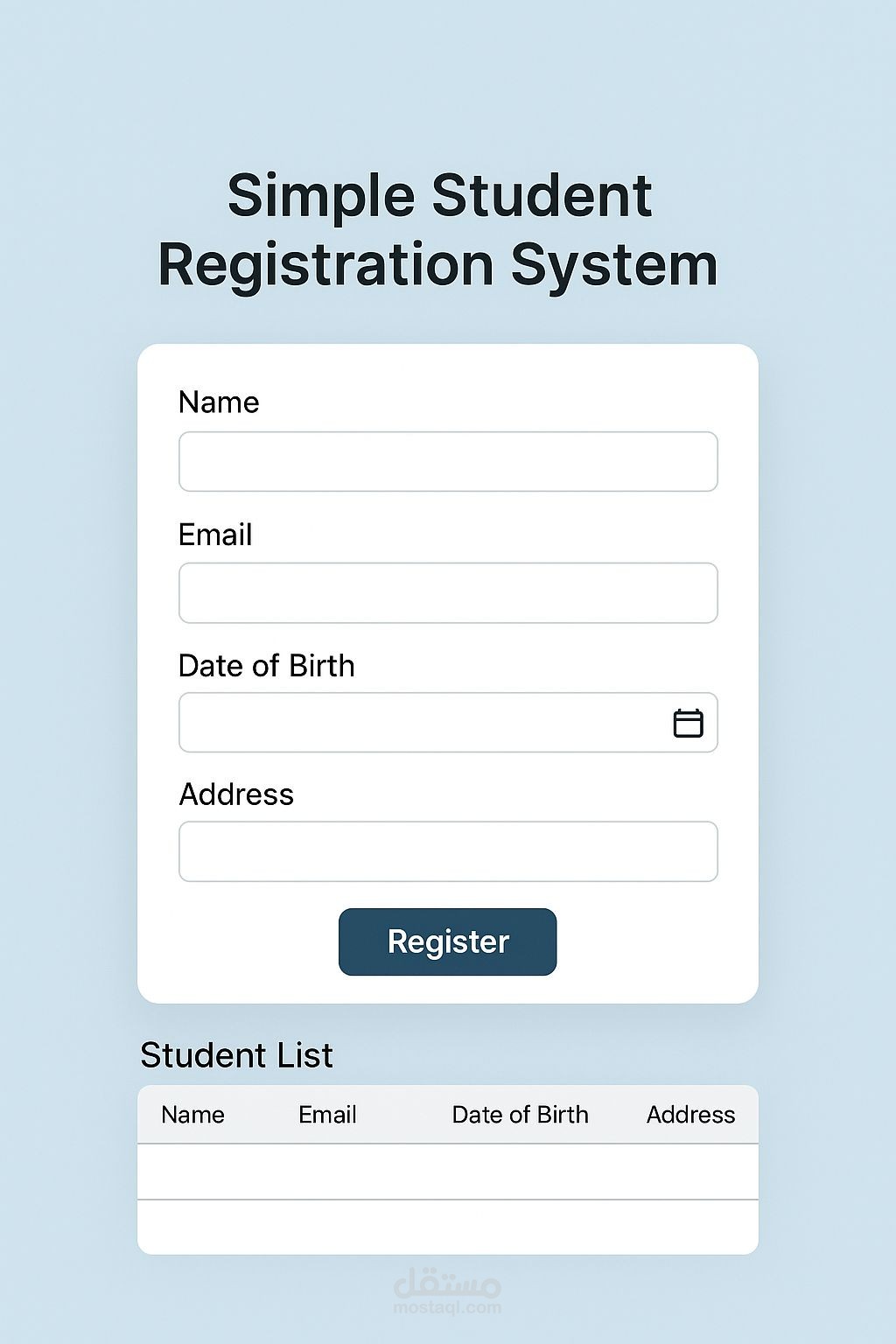This screenshot has height=1344, width=896.
Task: Sort by Name column header in table
Action: coord(192,1115)
